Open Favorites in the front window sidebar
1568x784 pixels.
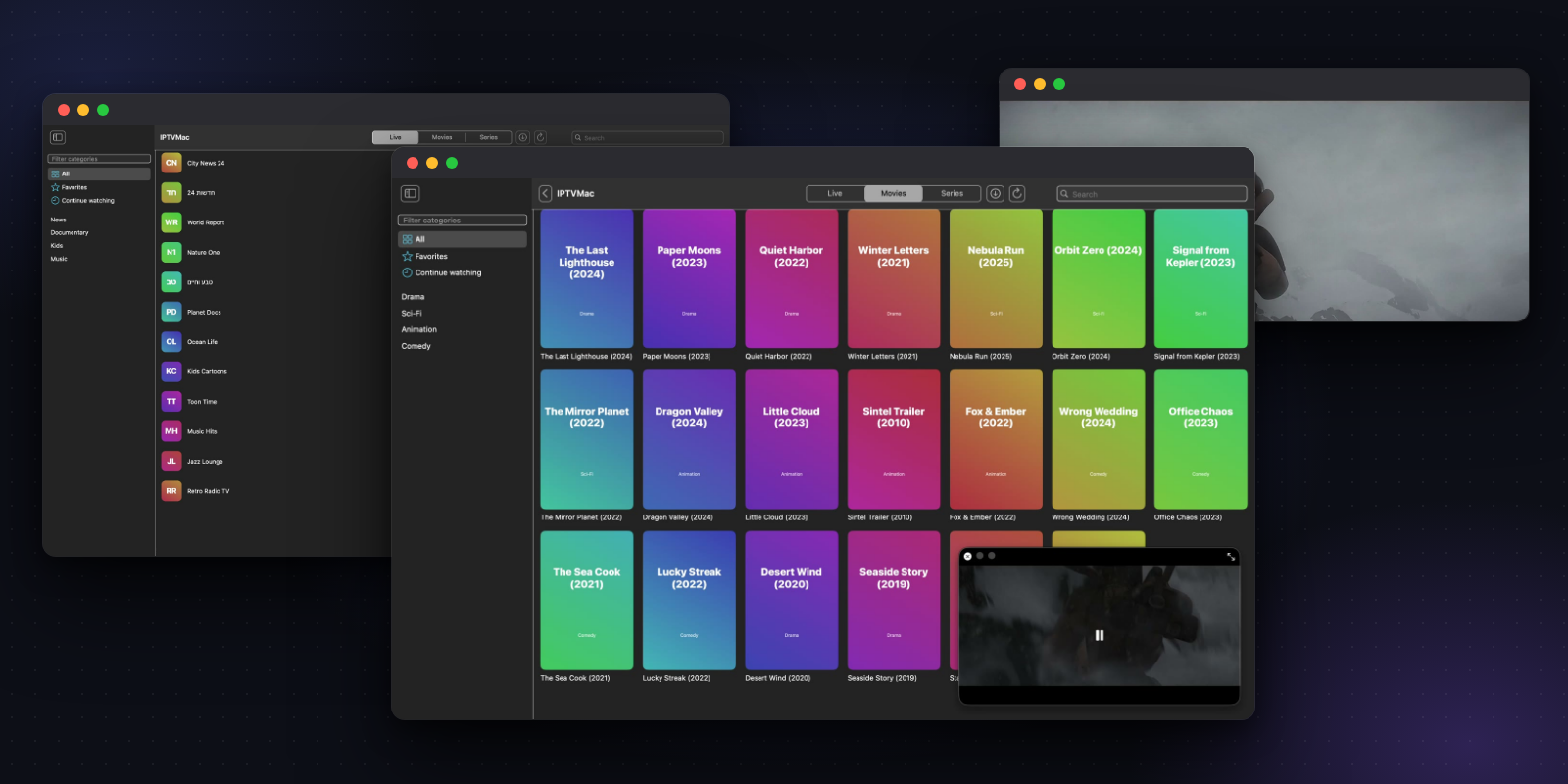[463, 256]
